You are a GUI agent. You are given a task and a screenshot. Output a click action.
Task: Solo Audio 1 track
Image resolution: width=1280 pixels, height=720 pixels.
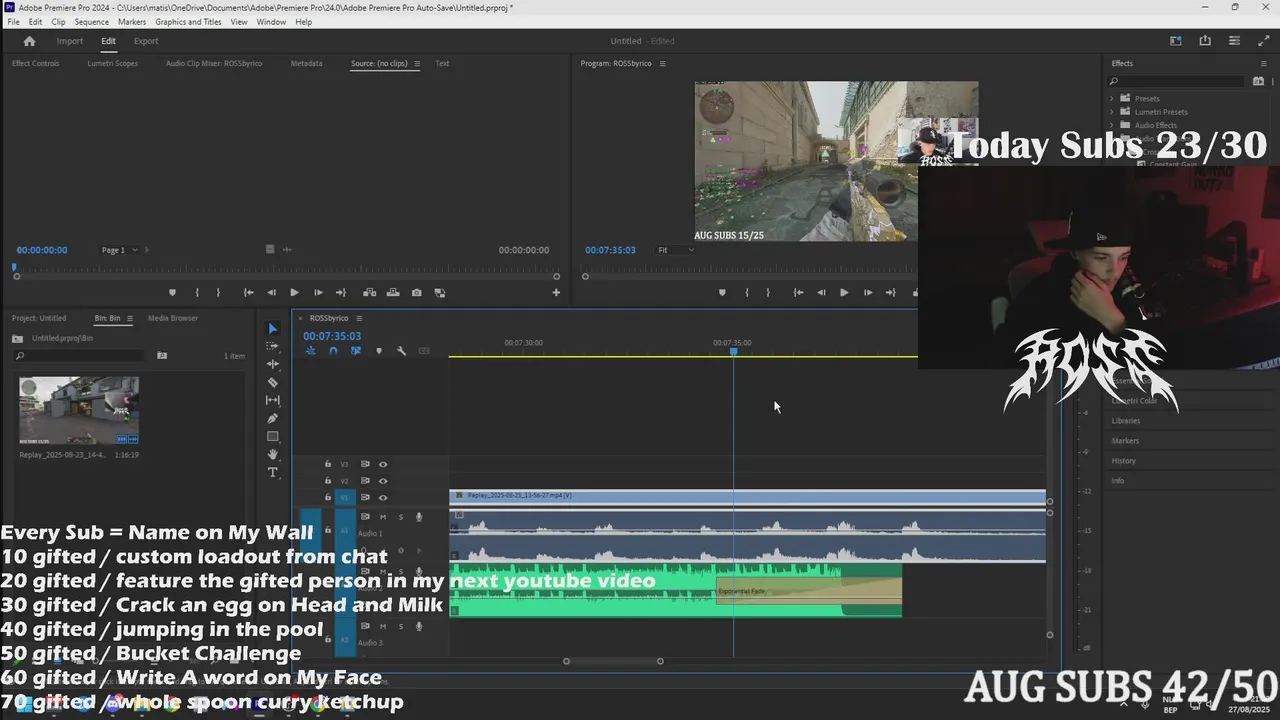click(x=401, y=517)
